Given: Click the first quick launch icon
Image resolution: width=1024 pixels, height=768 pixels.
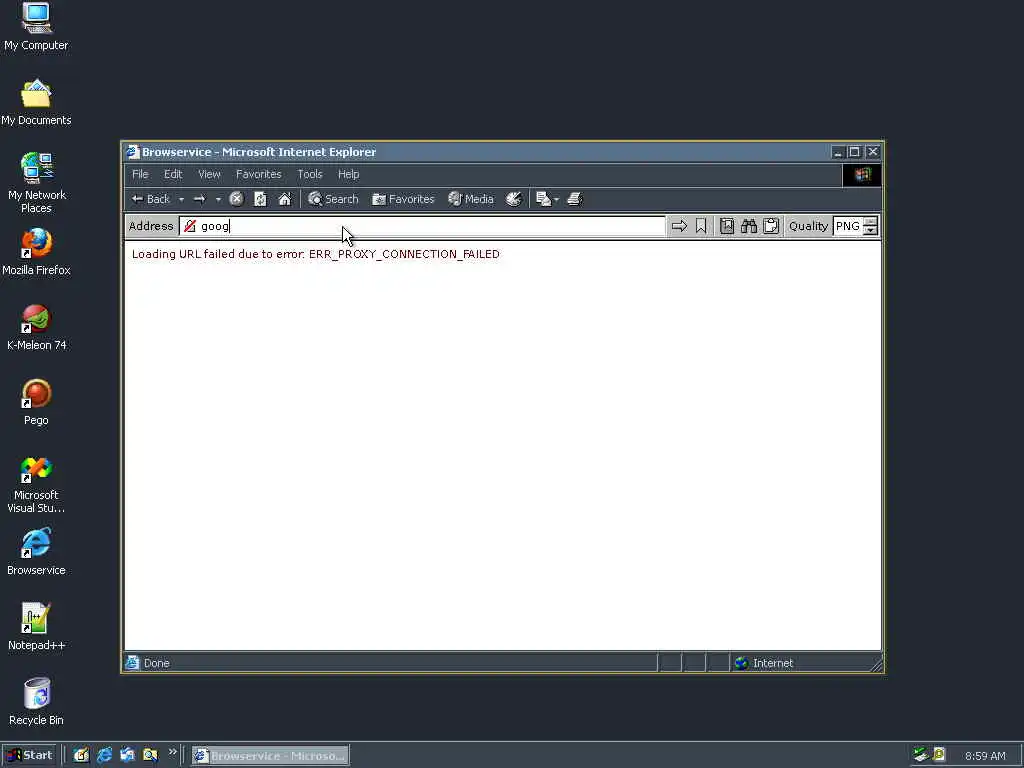Looking at the screenshot, I should point(81,756).
